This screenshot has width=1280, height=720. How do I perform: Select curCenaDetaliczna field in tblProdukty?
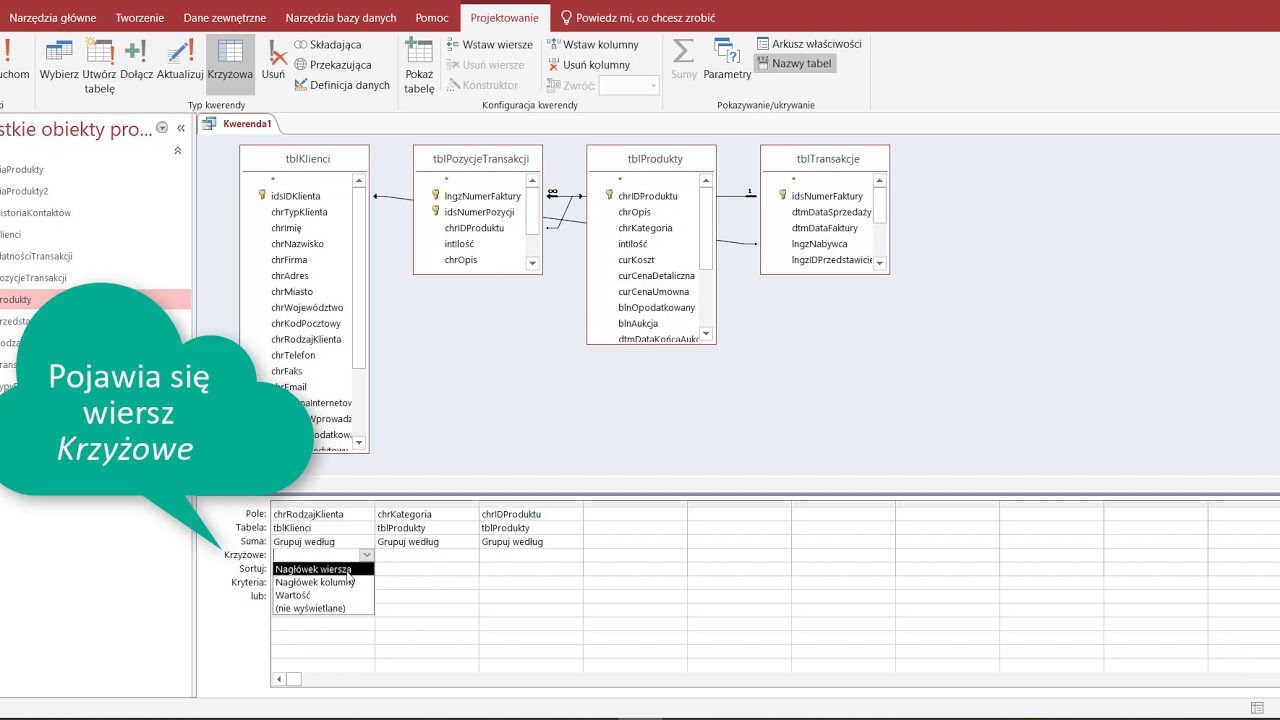pos(656,276)
